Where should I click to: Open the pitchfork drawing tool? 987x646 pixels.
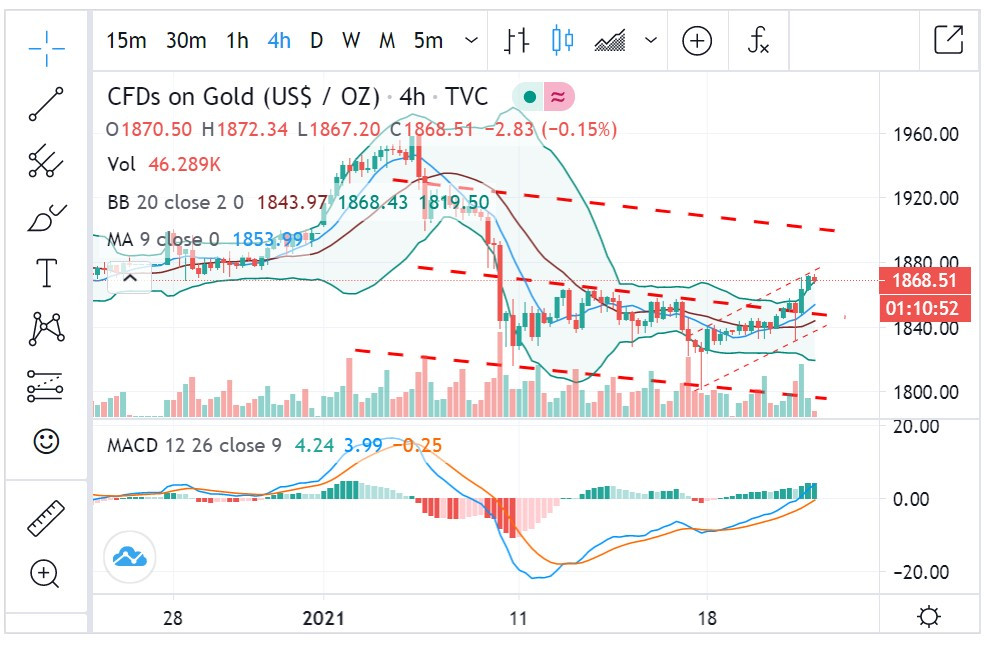[x=46, y=161]
